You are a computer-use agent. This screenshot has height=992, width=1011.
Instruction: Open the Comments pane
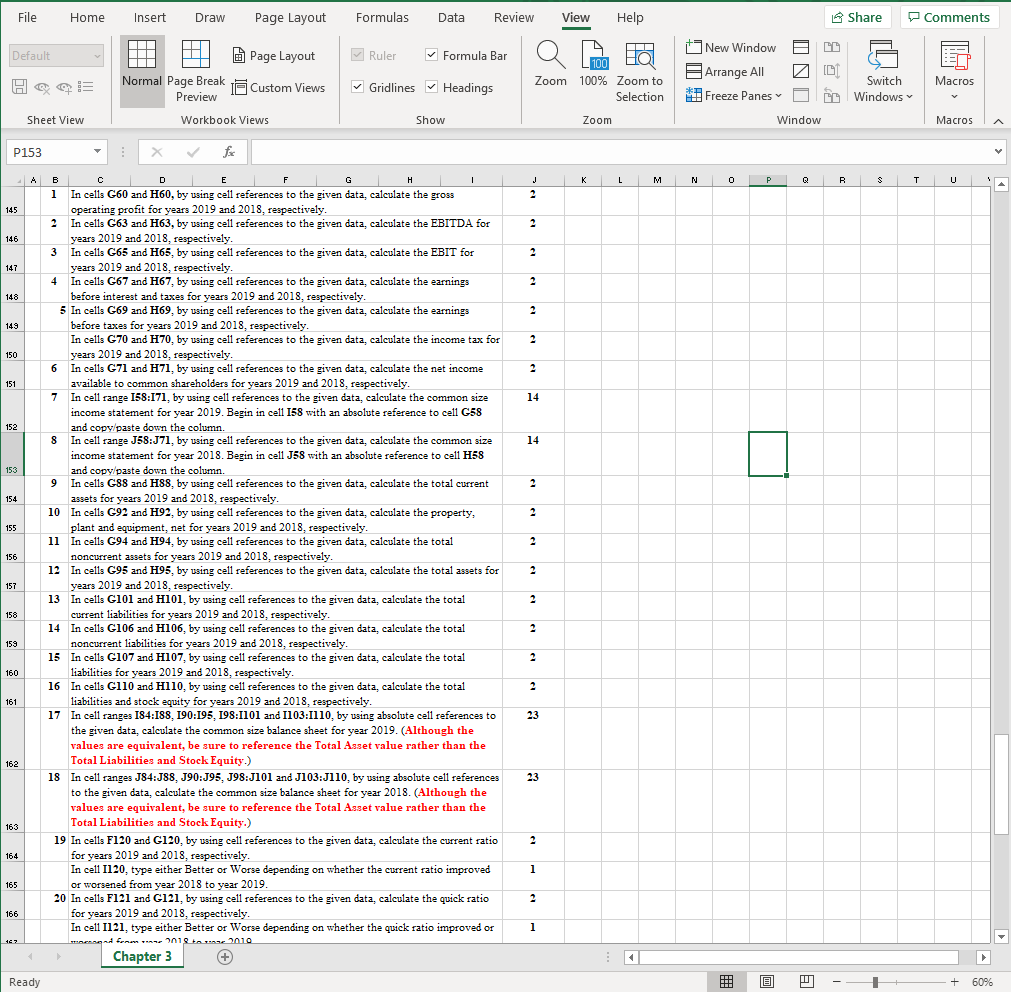949,17
